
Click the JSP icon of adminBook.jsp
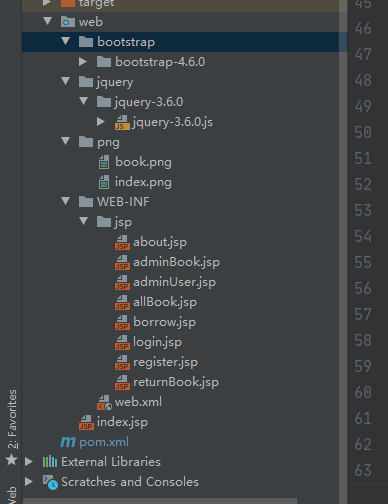pos(122,262)
